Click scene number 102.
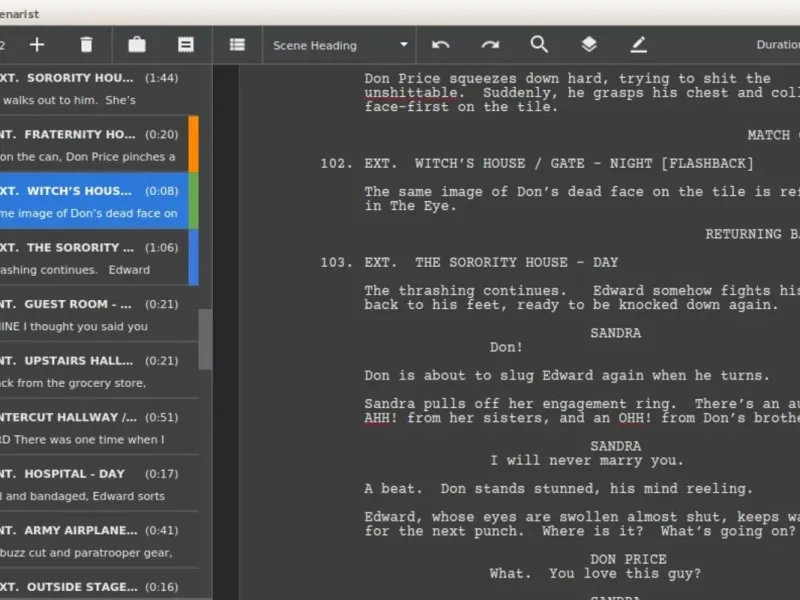Viewport: 800px width, 600px height. pyautogui.click(x=336, y=163)
